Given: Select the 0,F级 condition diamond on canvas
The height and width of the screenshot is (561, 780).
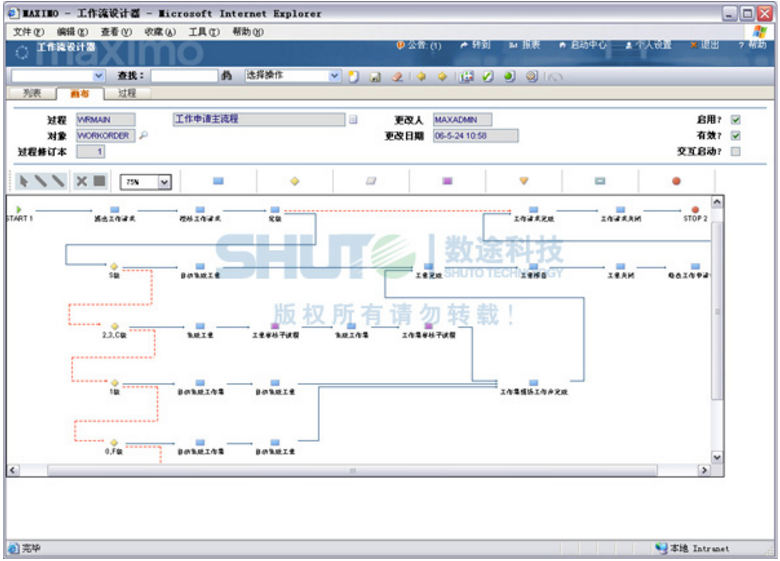Looking at the screenshot, I should click(x=114, y=443).
